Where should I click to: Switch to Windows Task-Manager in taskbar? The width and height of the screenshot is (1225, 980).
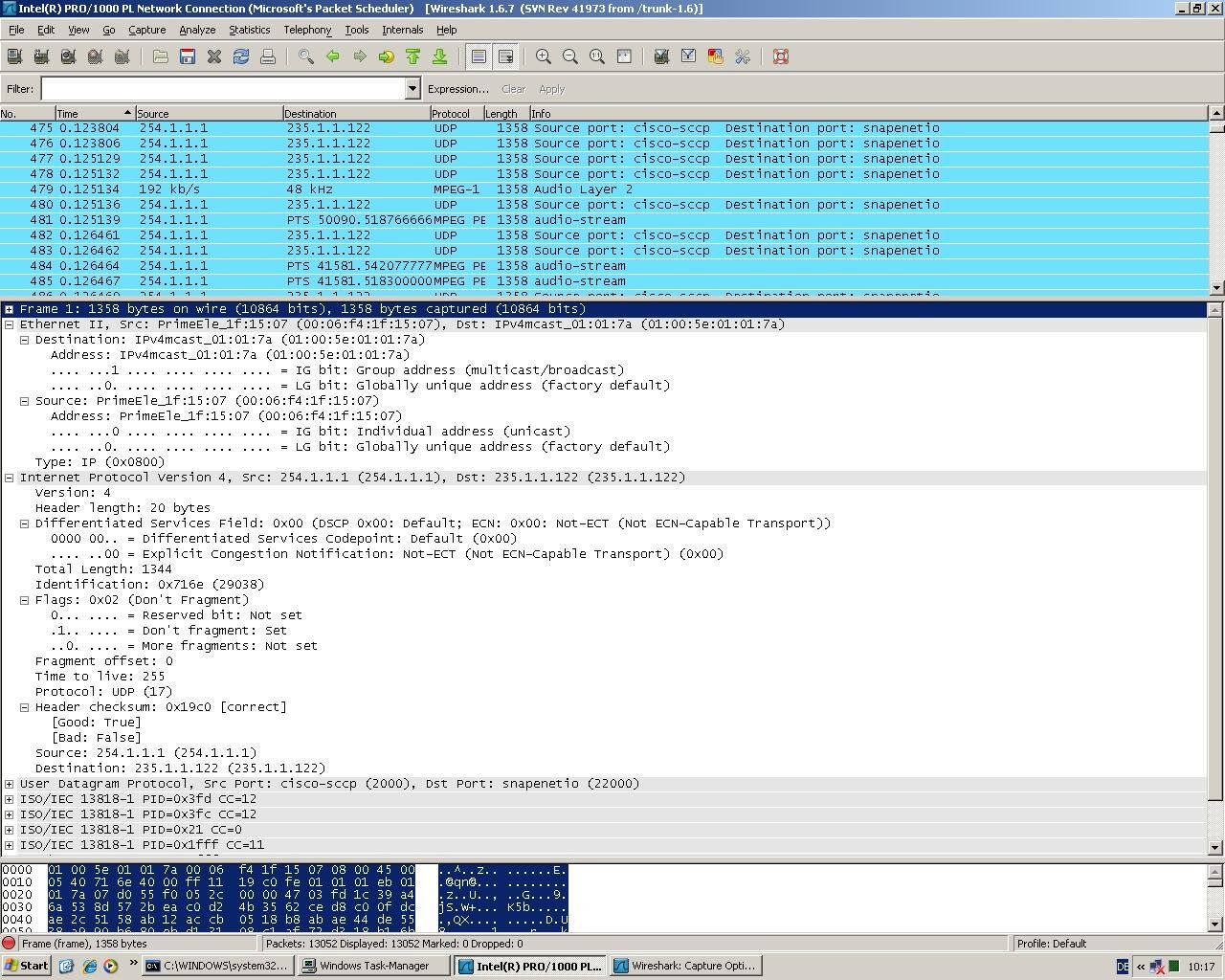click(374, 966)
